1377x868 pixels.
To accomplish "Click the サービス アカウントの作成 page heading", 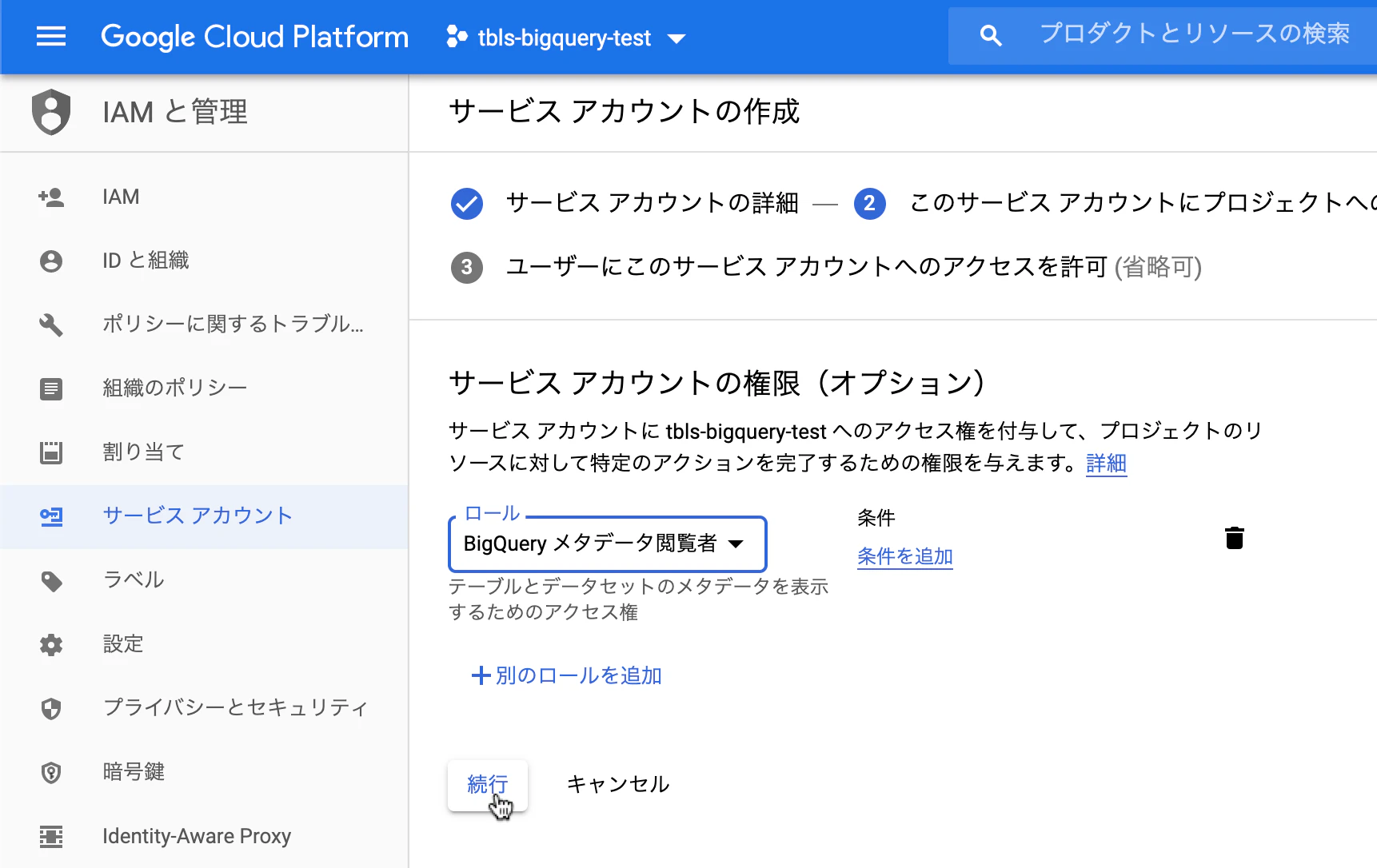I will click(625, 112).
